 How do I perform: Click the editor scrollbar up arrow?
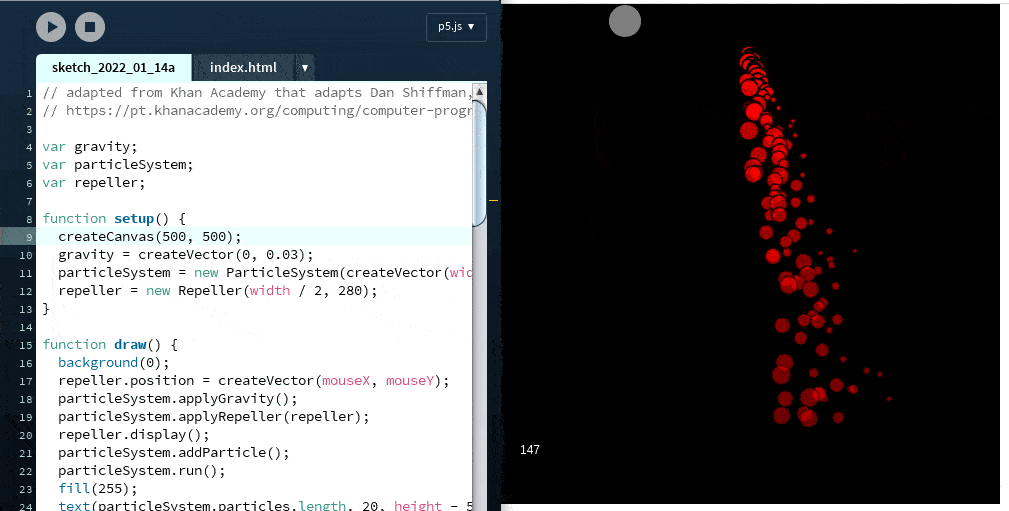point(480,91)
